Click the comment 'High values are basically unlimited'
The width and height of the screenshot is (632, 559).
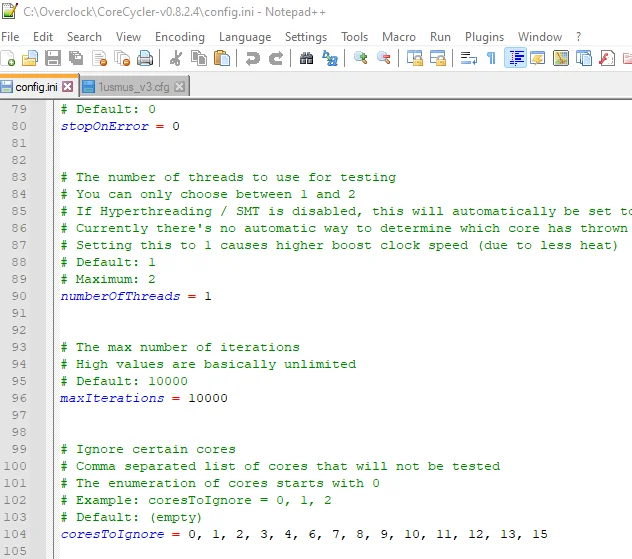click(x=216, y=364)
